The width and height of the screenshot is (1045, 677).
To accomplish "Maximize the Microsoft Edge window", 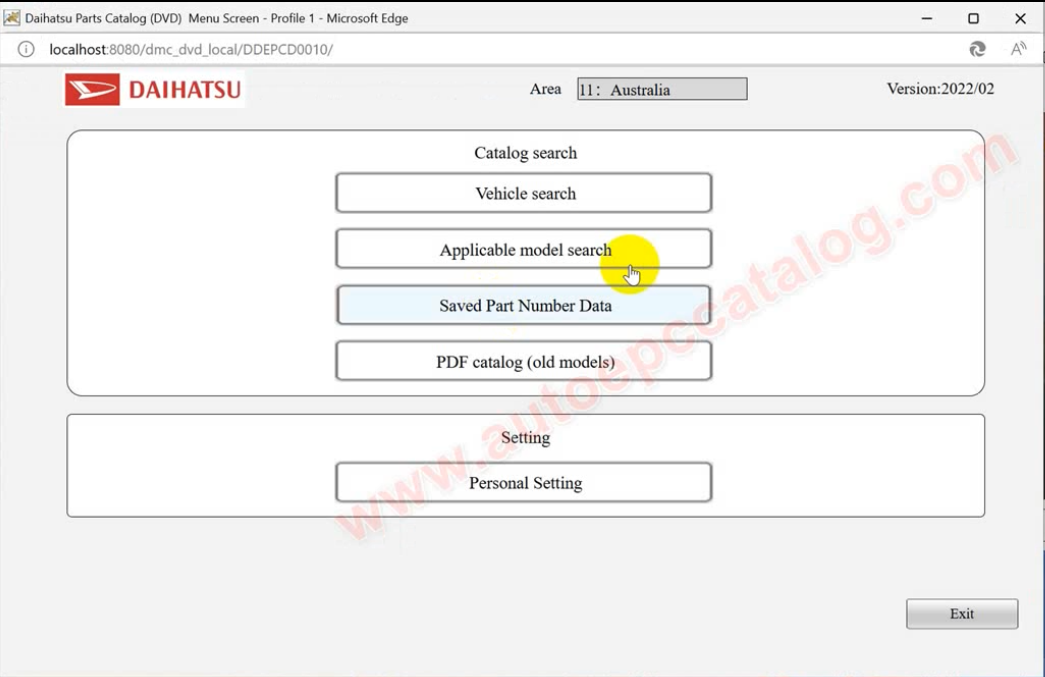I will [x=973, y=18].
